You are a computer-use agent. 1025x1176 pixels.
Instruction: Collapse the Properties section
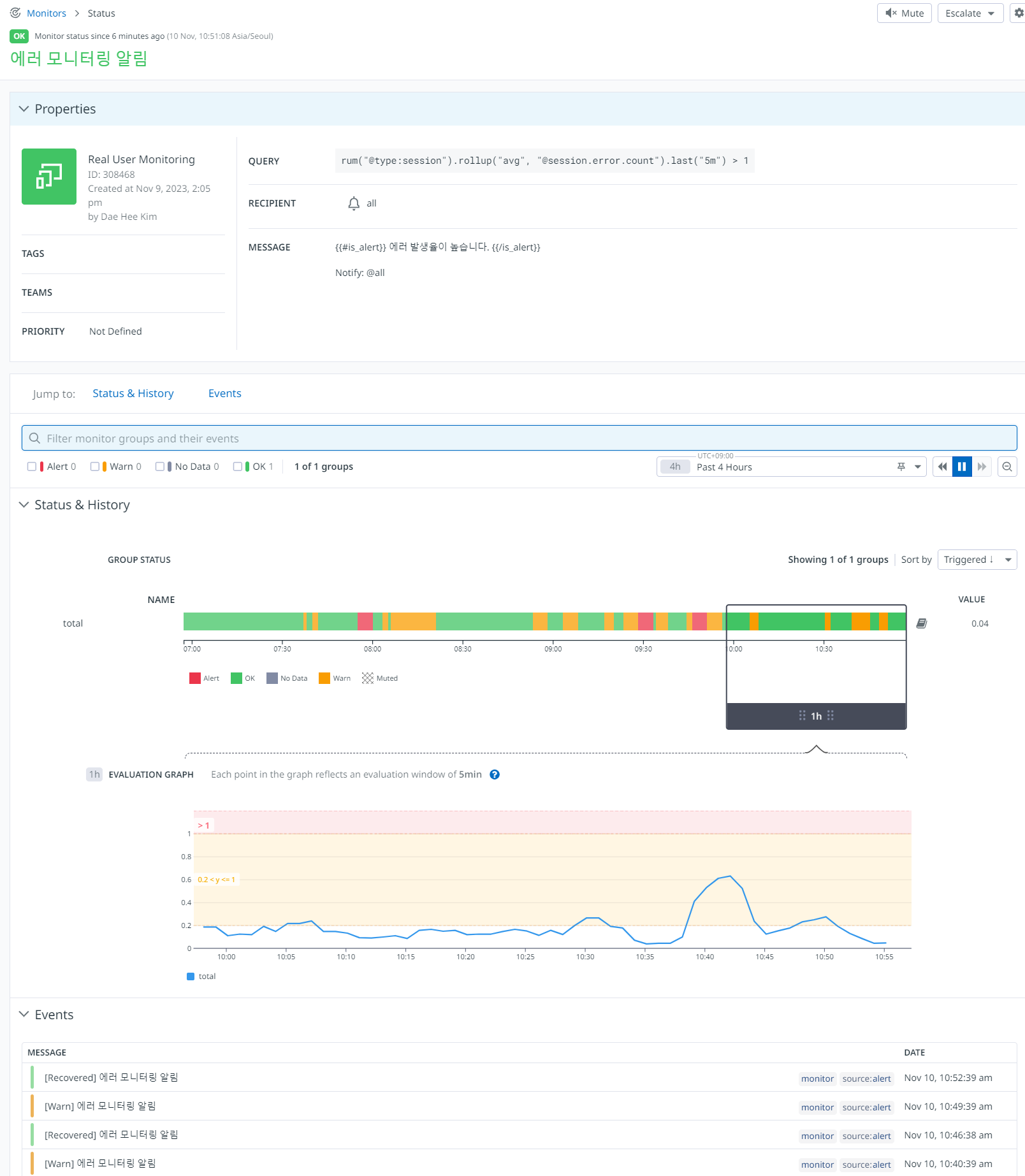coord(24,109)
